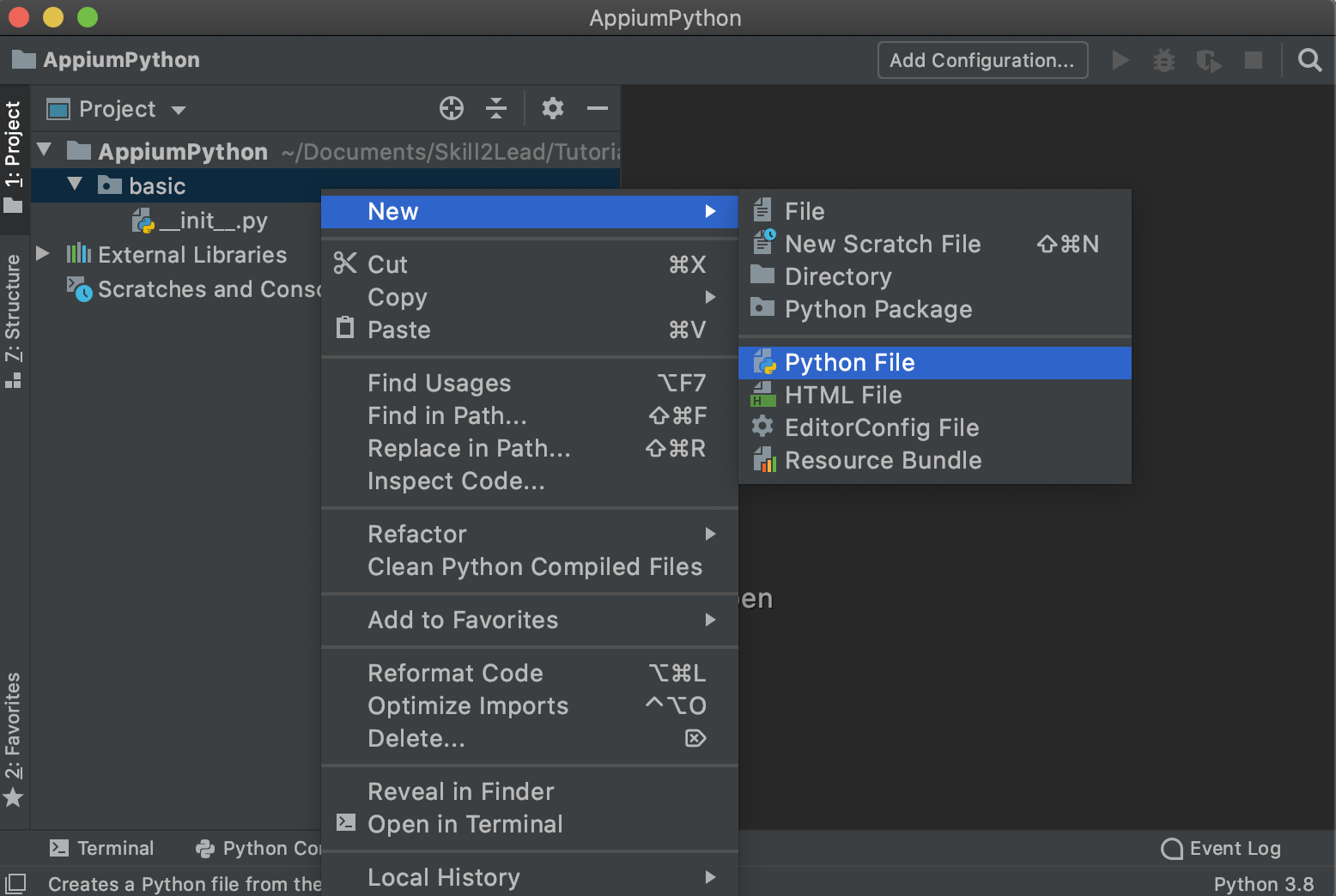Click the locate/scroll-from-source crosshair icon
This screenshot has width=1336, height=896.
[x=452, y=108]
